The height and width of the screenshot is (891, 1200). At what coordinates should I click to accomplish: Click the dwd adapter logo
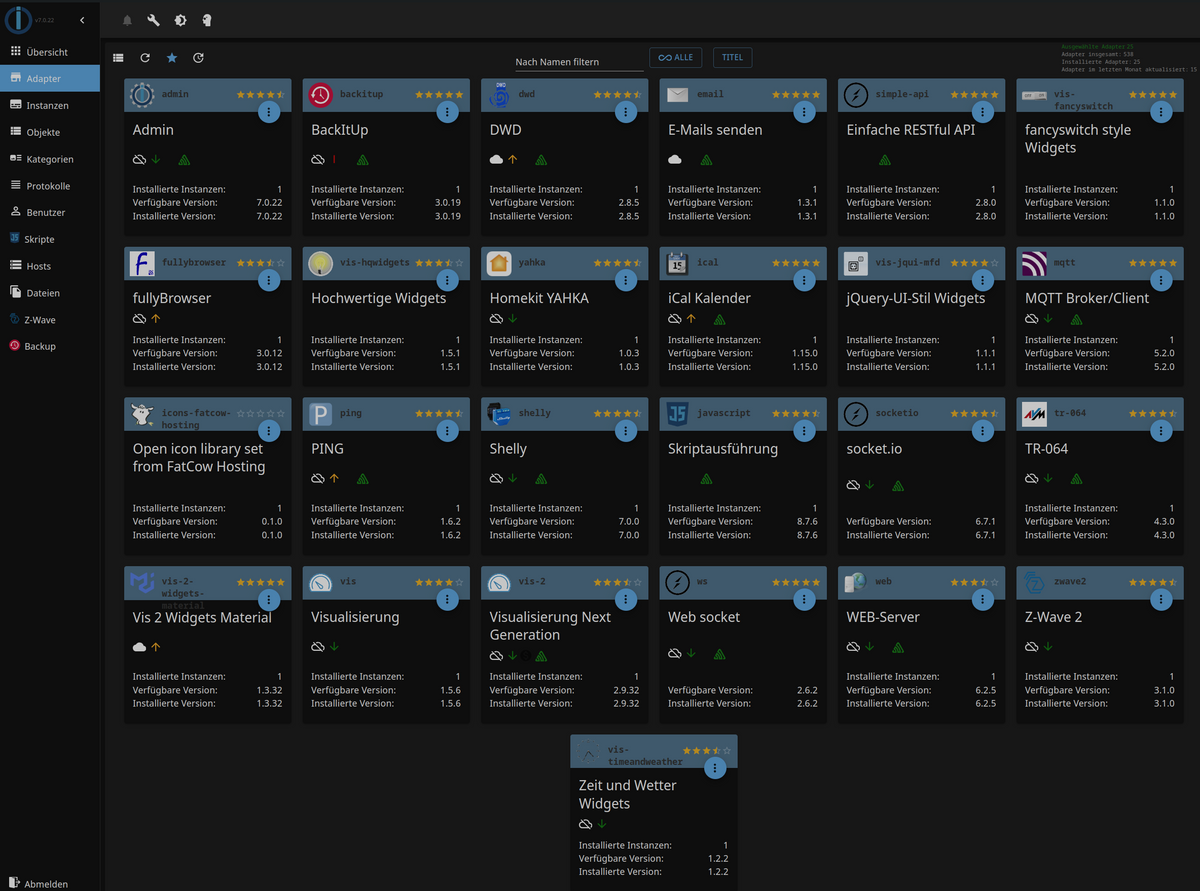point(499,95)
